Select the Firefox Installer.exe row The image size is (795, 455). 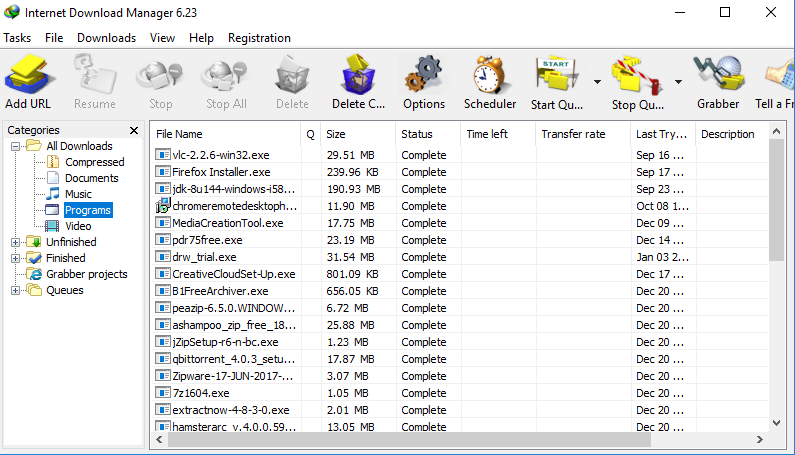click(x=460, y=172)
